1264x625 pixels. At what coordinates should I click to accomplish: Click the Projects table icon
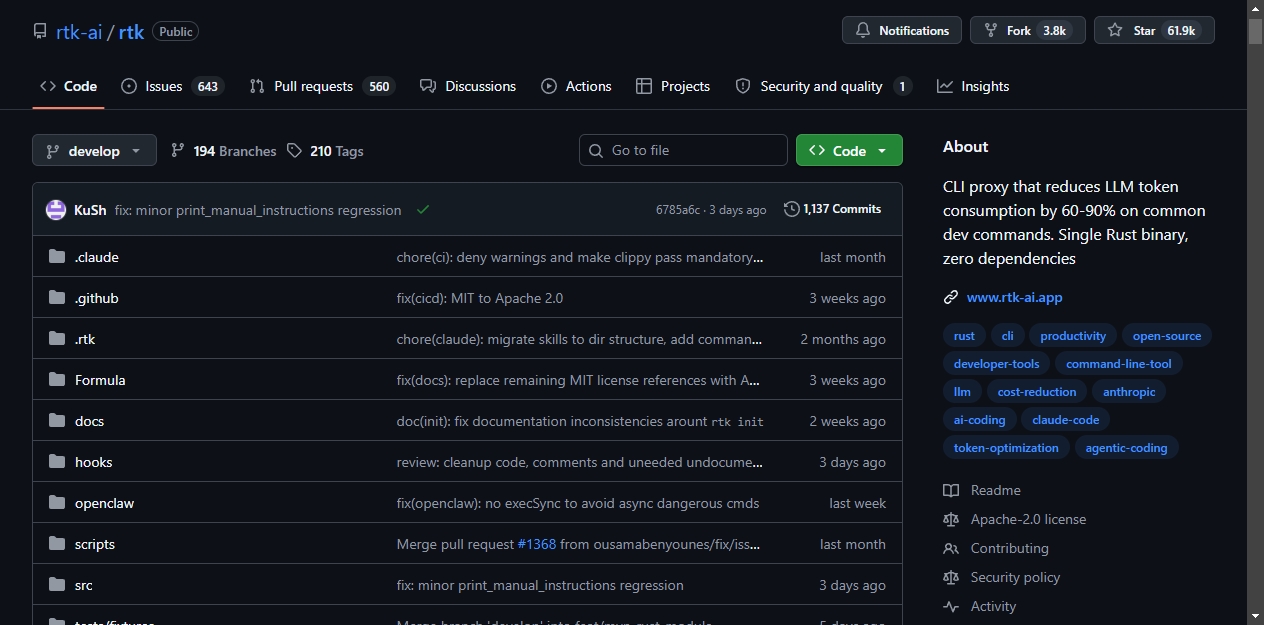coord(644,86)
